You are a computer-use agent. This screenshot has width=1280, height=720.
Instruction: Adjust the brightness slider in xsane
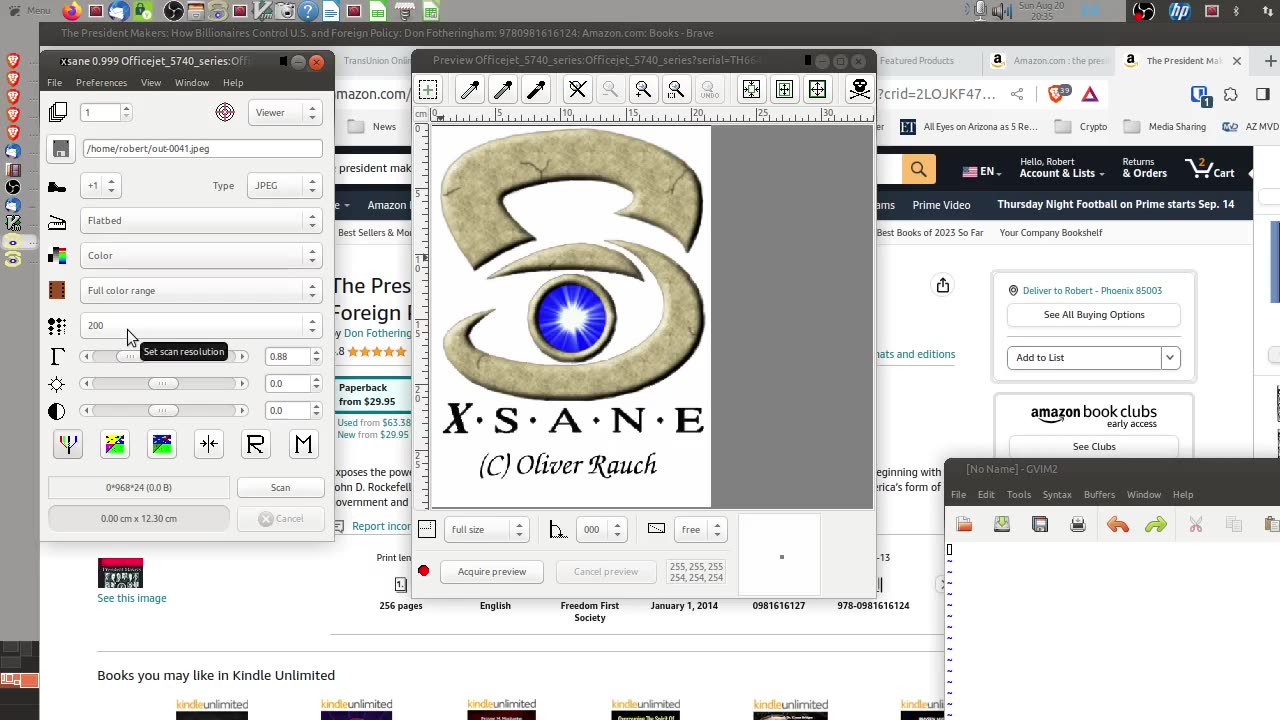[163, 383]
